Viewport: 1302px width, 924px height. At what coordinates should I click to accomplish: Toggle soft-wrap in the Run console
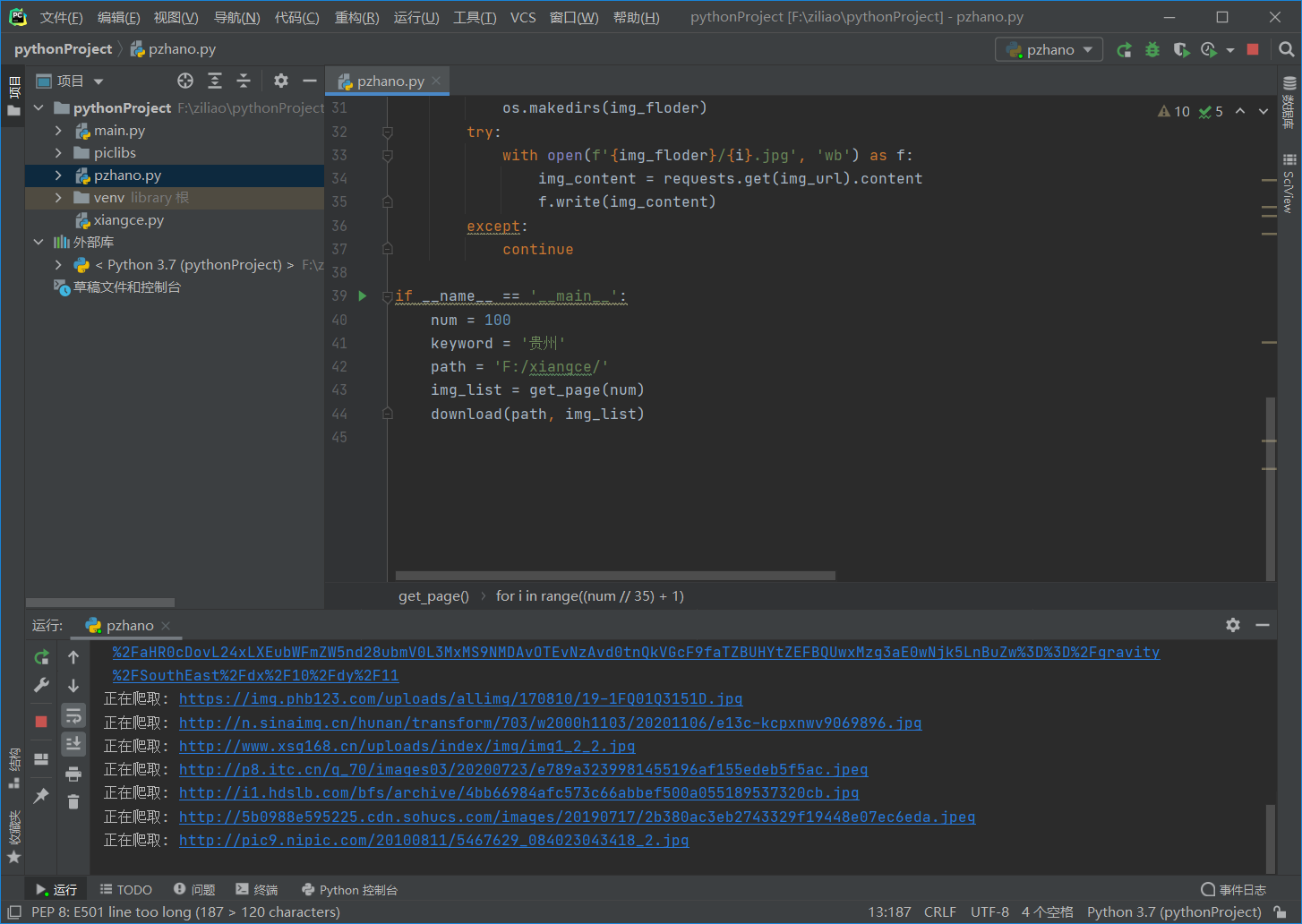tap(73, 715)
